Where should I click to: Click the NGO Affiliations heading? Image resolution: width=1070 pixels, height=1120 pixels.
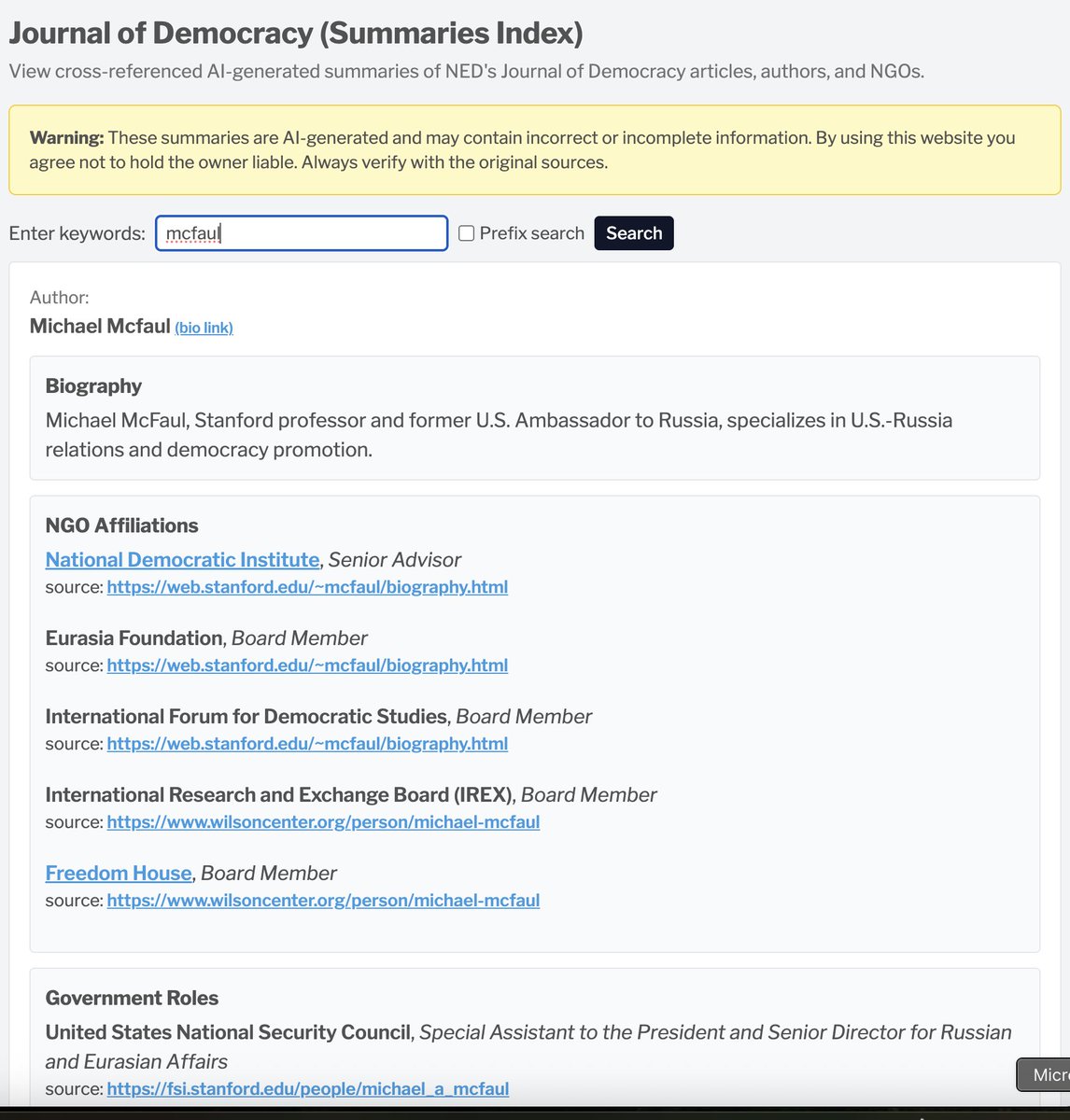tap(121, 525)
